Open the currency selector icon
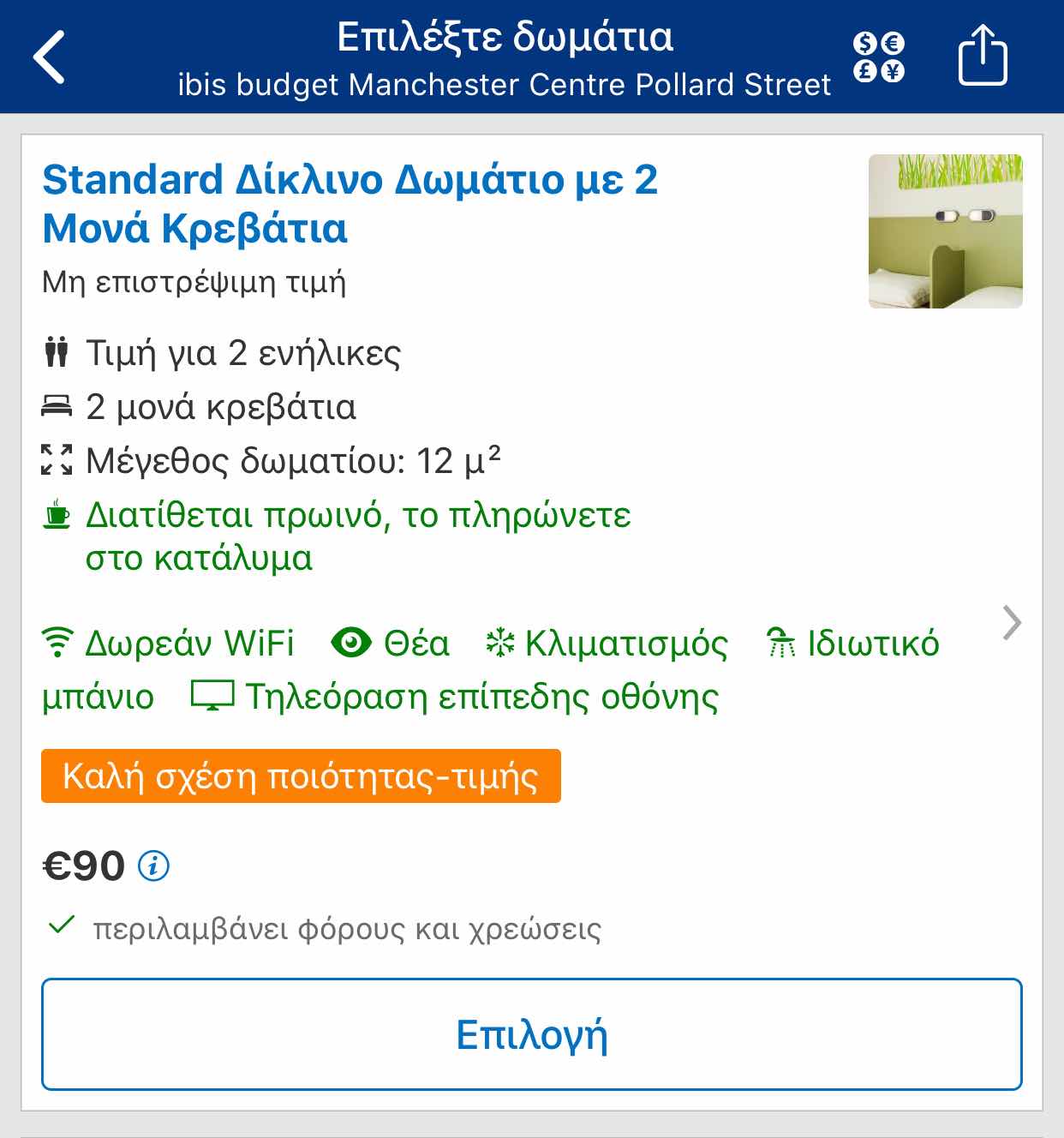 (879, 57)
